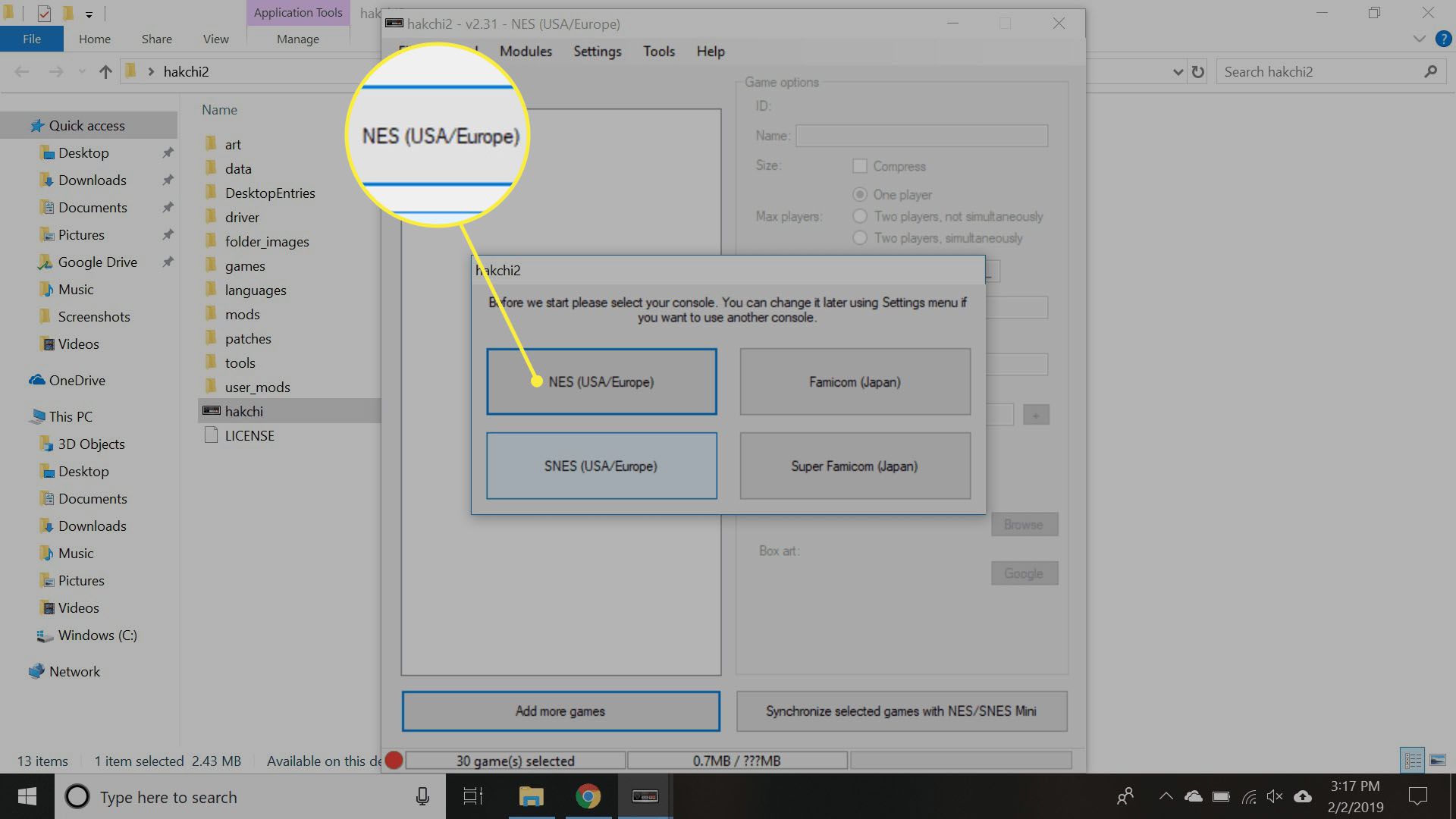Open 3D Objects under This PC
This screenshot has width=1456, height=819.
click(91, 444)
